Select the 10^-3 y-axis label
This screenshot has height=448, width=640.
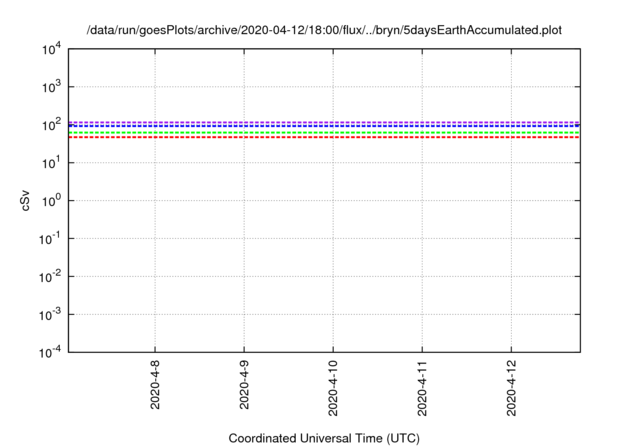point(50,315)
